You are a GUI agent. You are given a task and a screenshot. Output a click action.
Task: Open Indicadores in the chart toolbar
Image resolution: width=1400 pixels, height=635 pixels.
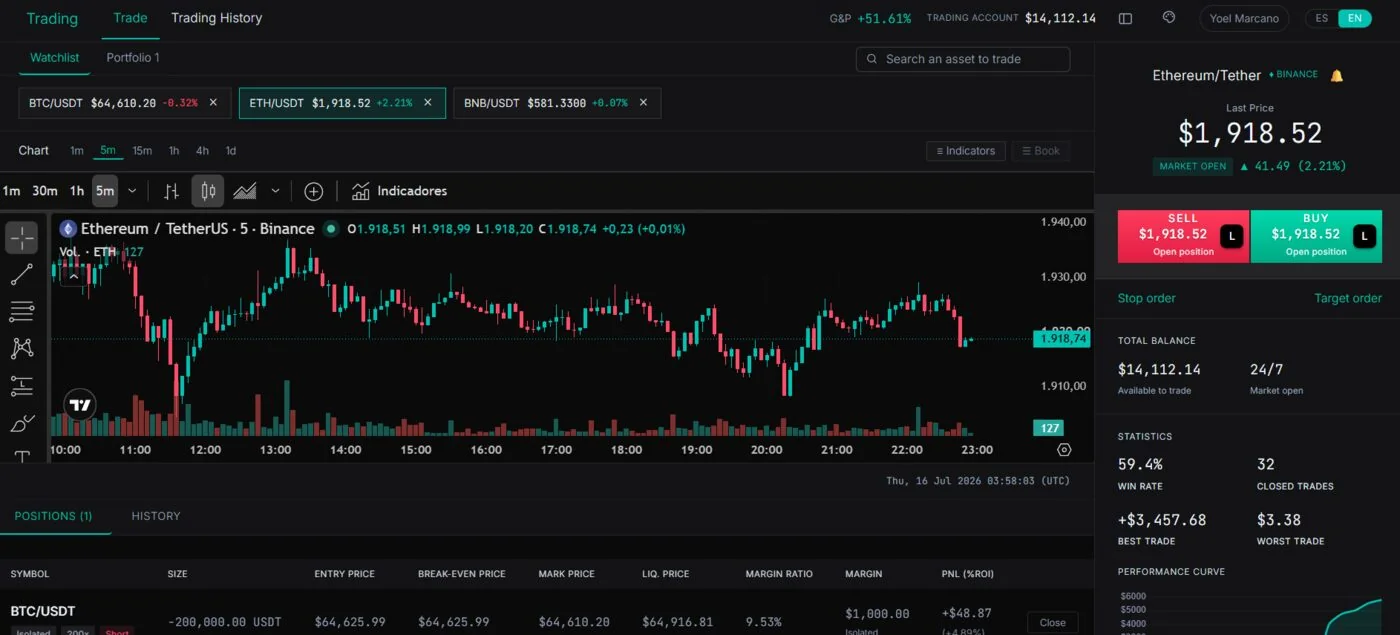click(x=399, y=191)
